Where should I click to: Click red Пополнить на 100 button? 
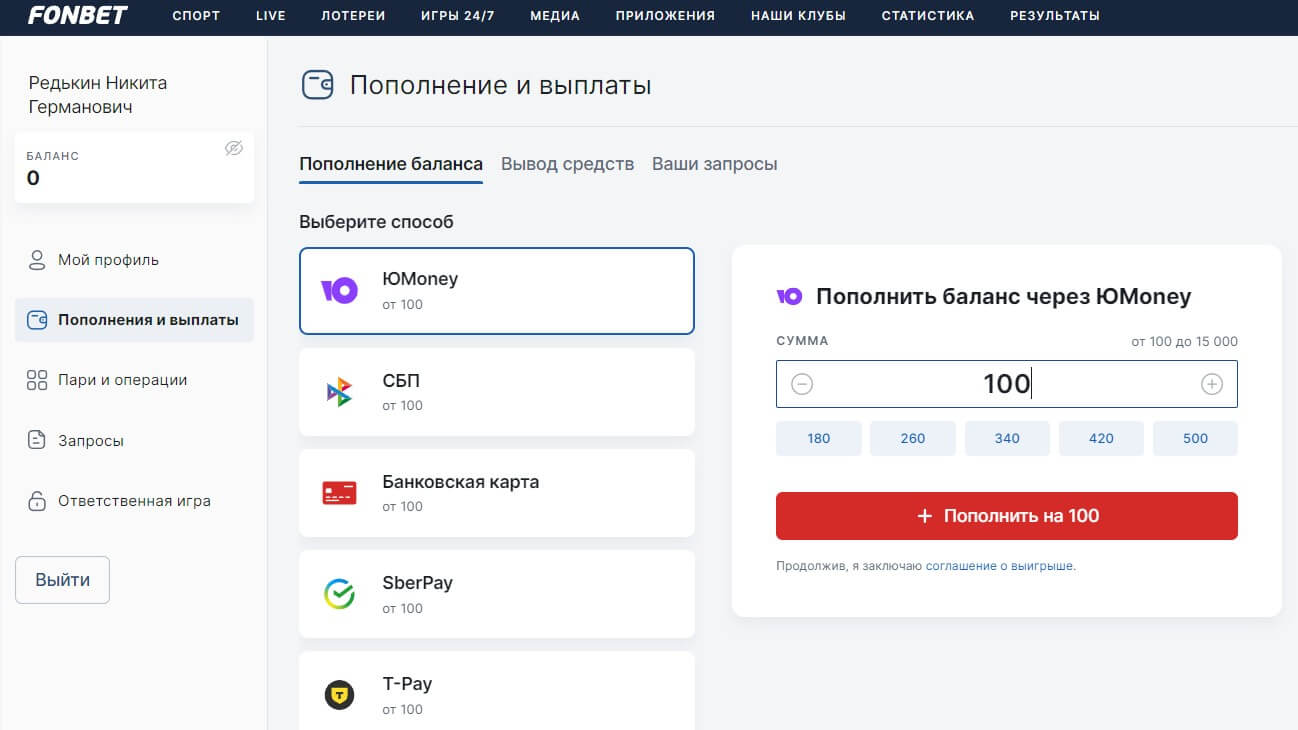(x=1007, y=516)
